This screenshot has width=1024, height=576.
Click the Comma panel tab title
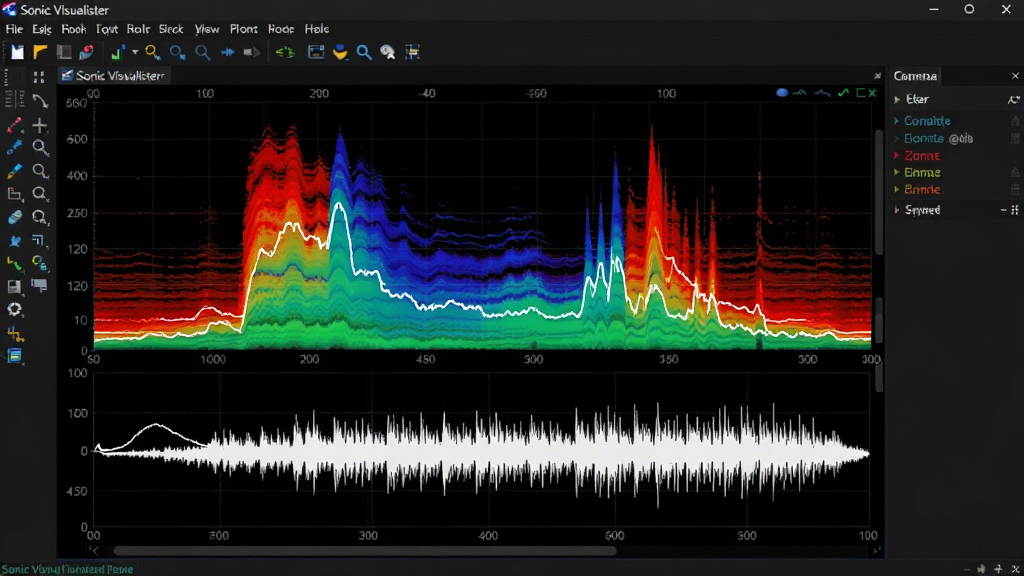[x=915, y=76]
